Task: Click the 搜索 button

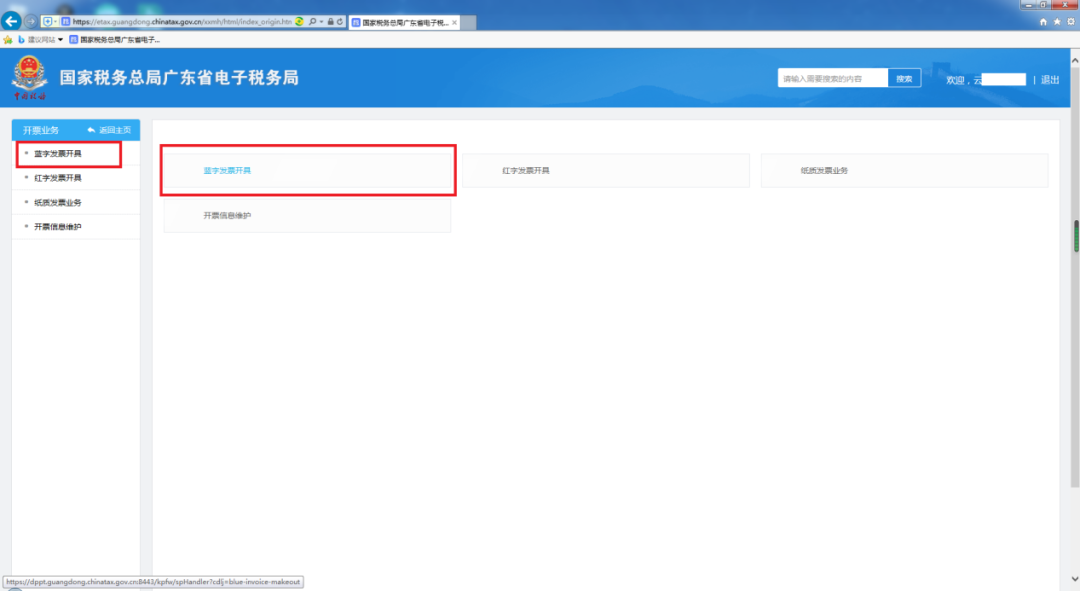Action: point(904,79)
